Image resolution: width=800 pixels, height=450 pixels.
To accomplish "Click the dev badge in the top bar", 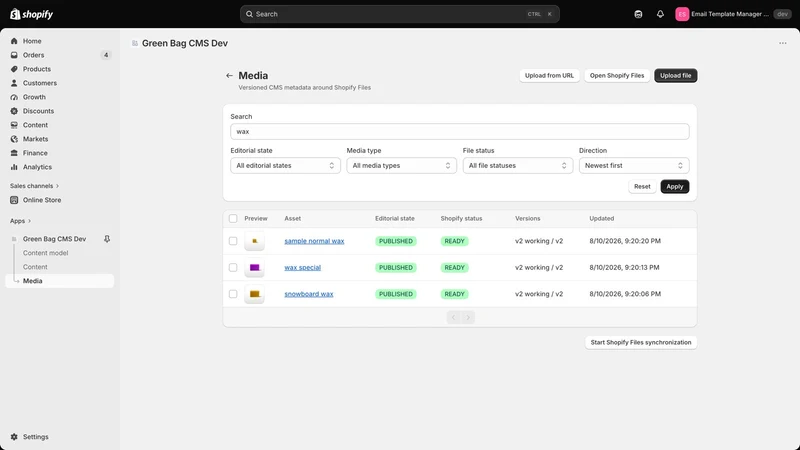I will click(782, 14).
